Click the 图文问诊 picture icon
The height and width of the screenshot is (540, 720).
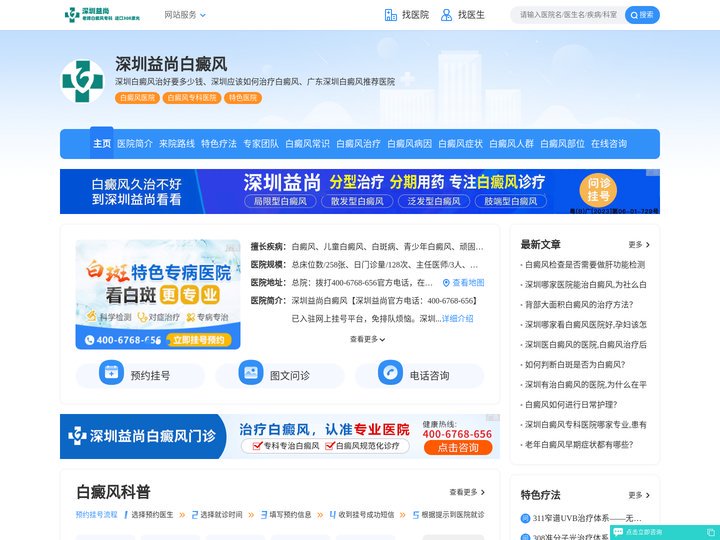tap(251, 372)
